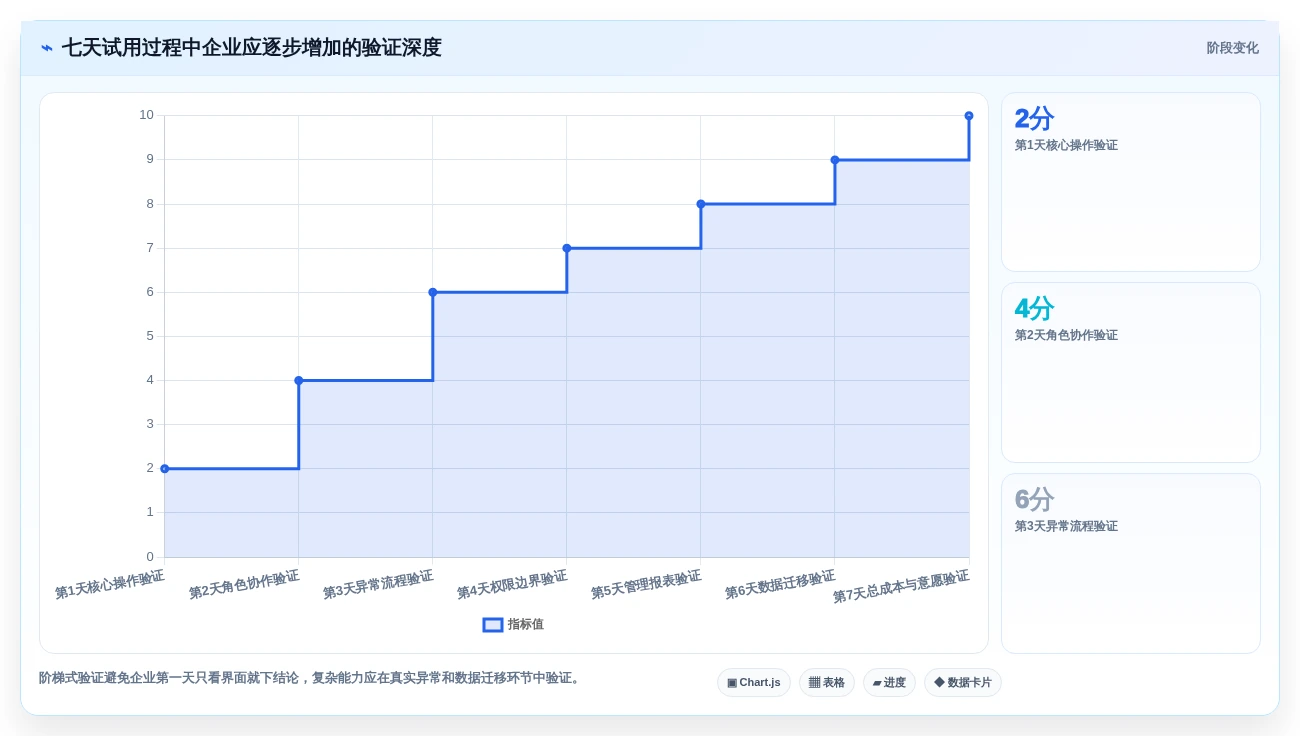Click x-axis label 第6天数据迁移验证
This screenshot has height=736, width=1300.
780,585
